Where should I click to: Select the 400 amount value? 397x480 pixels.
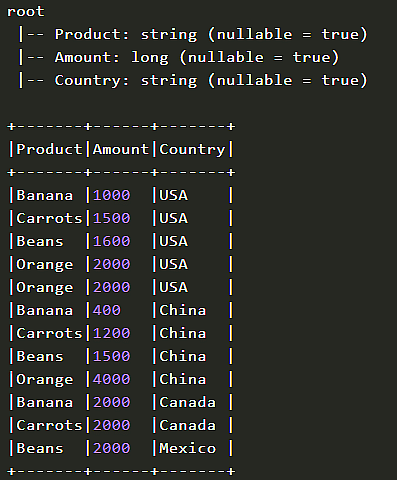pos(107,310)
